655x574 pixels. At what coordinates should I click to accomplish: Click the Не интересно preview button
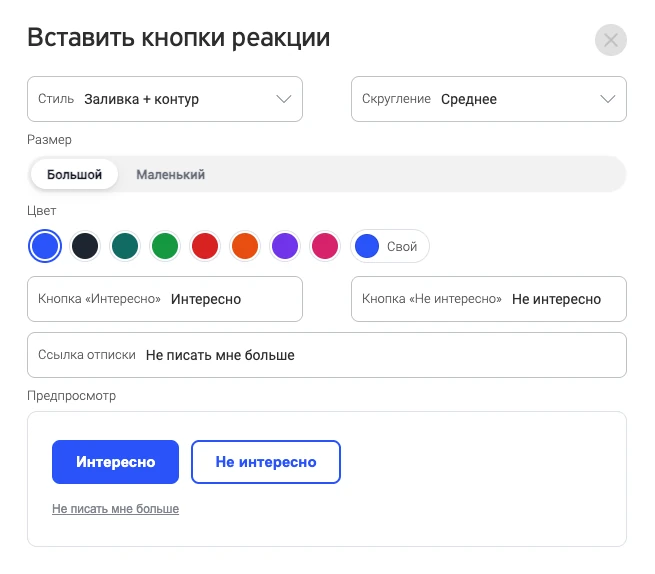tap(266, 462)
